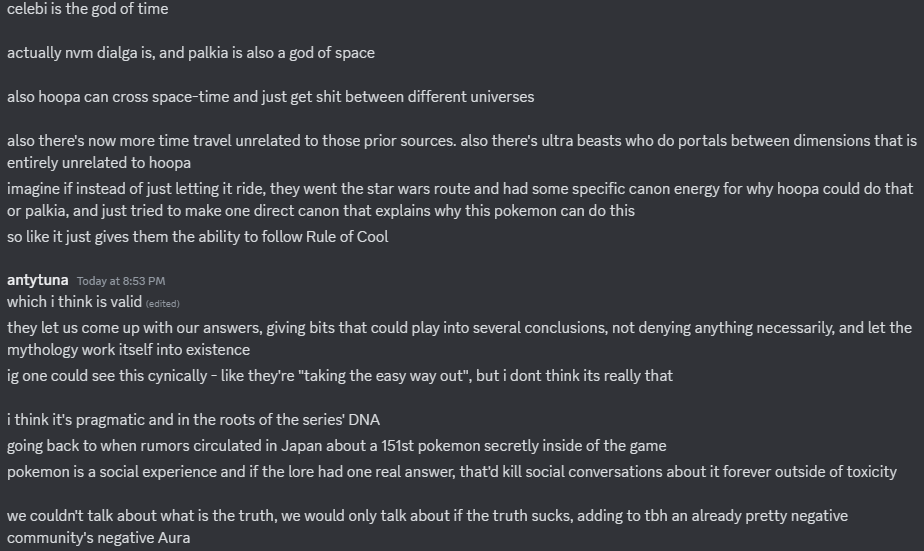Click the antytuna username
This screenshot has height=551, width=924.
[37, 281]
